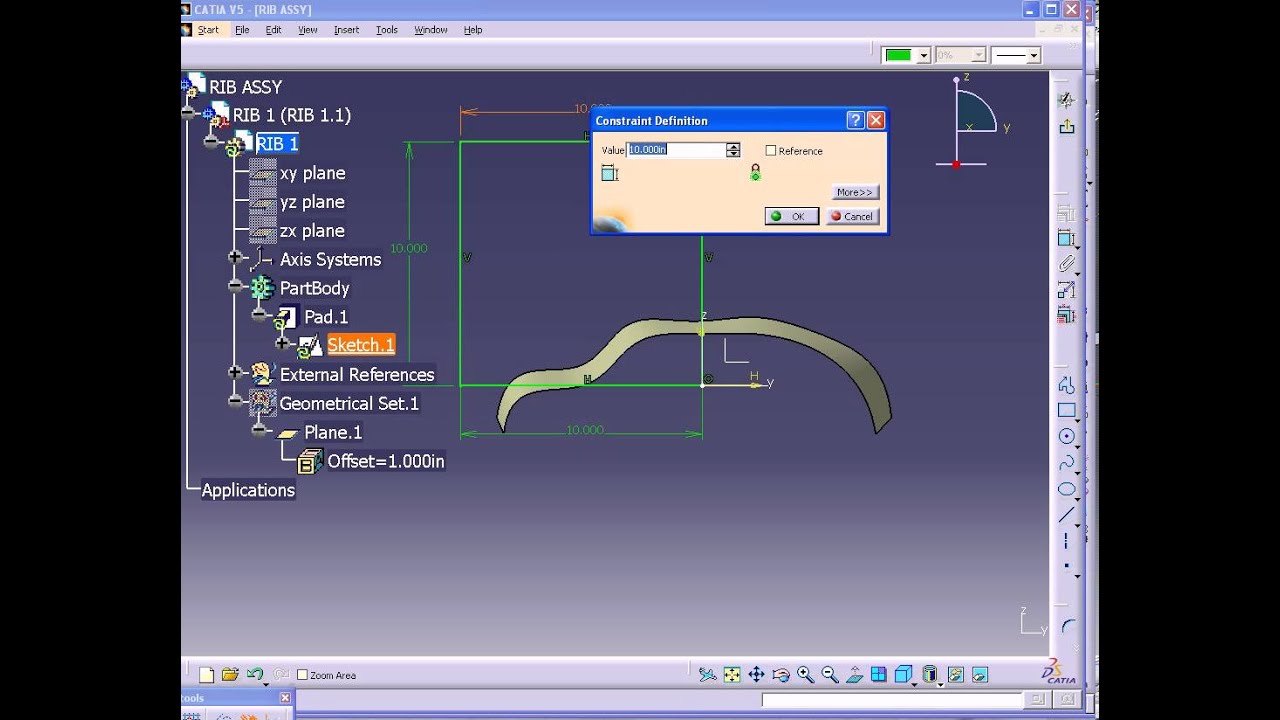Select the Rotate view tool
Image resolution: width=1280 pixels, height=720 pixels.
(781, 675)
